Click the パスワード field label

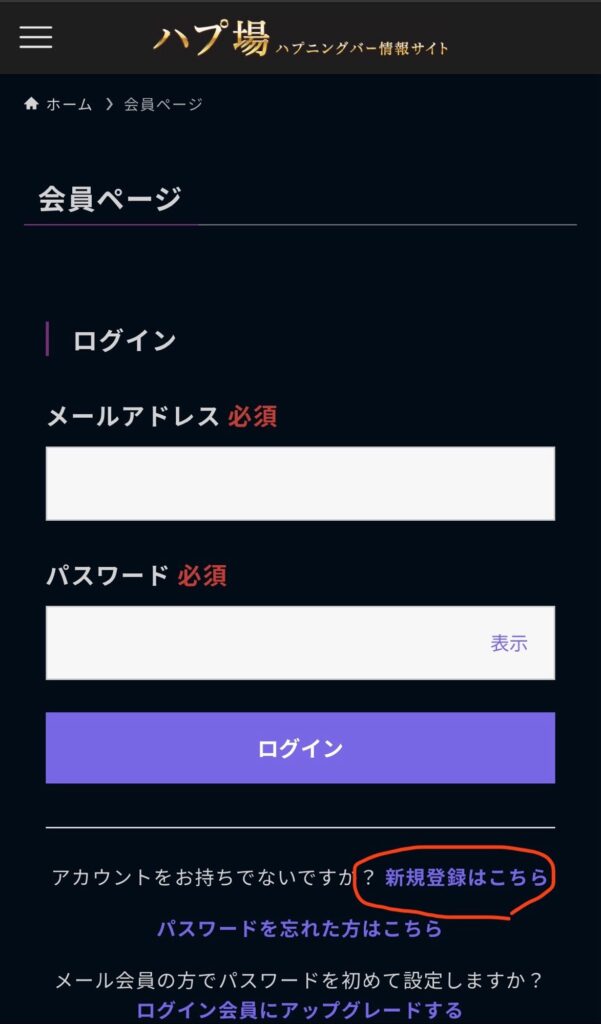(107, 575)
